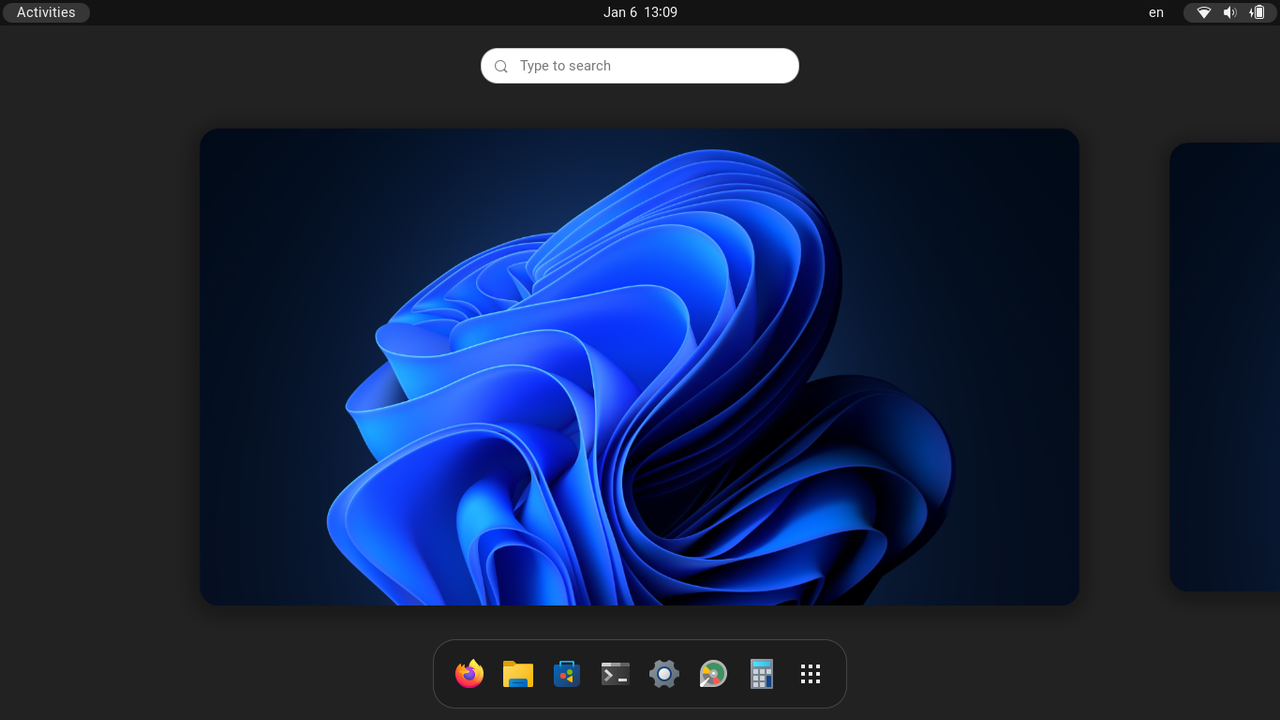Focus the 'Type to search' field
Screen dimensions: 1280x720
[640, 66]
